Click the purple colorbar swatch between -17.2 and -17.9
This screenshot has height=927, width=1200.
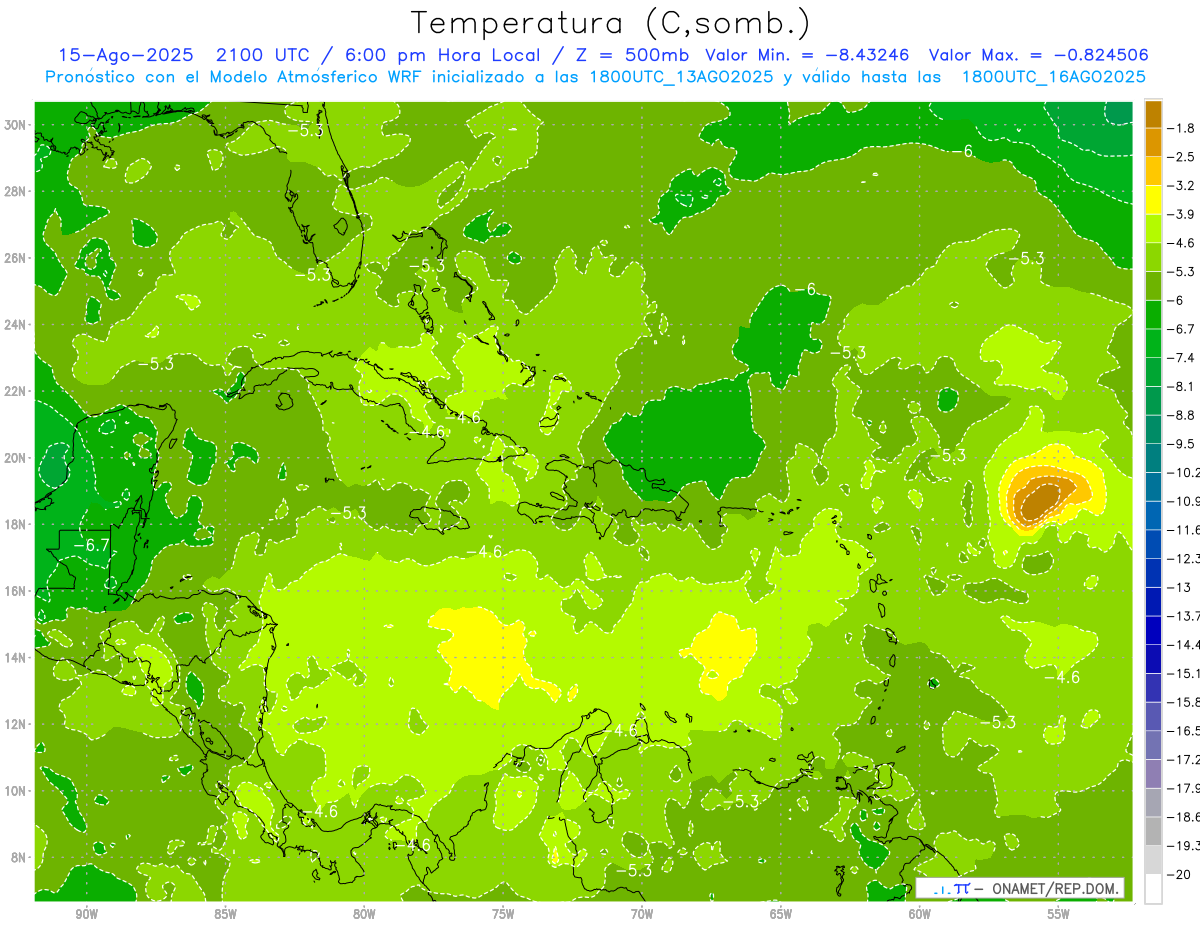[1153, 774]
